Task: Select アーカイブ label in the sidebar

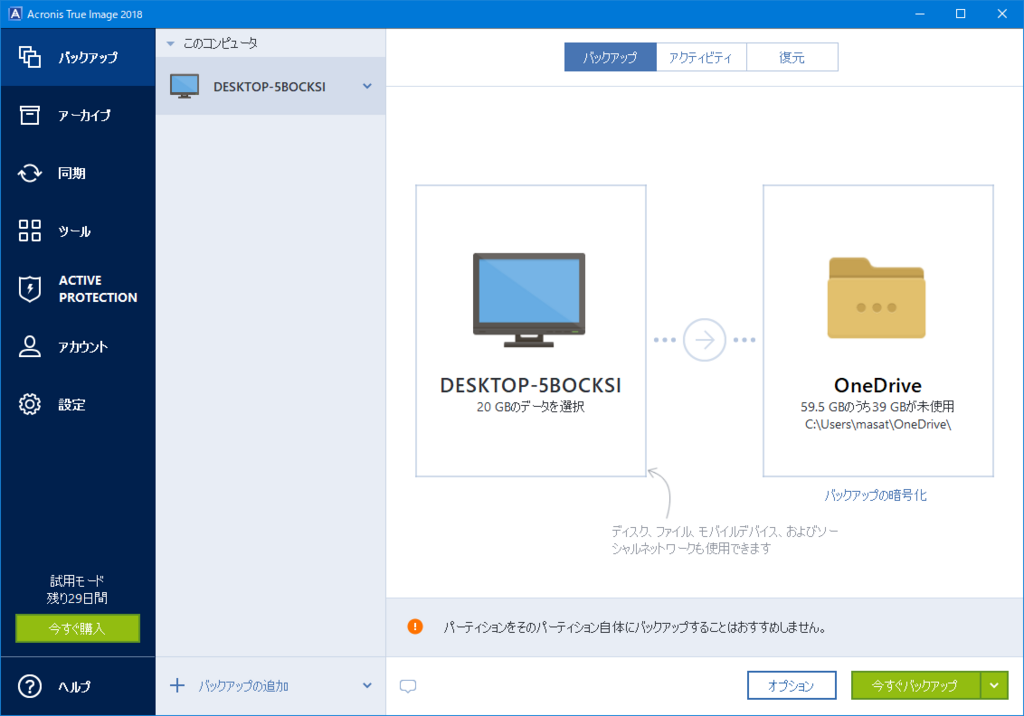Action: click(x=84, y=116)
